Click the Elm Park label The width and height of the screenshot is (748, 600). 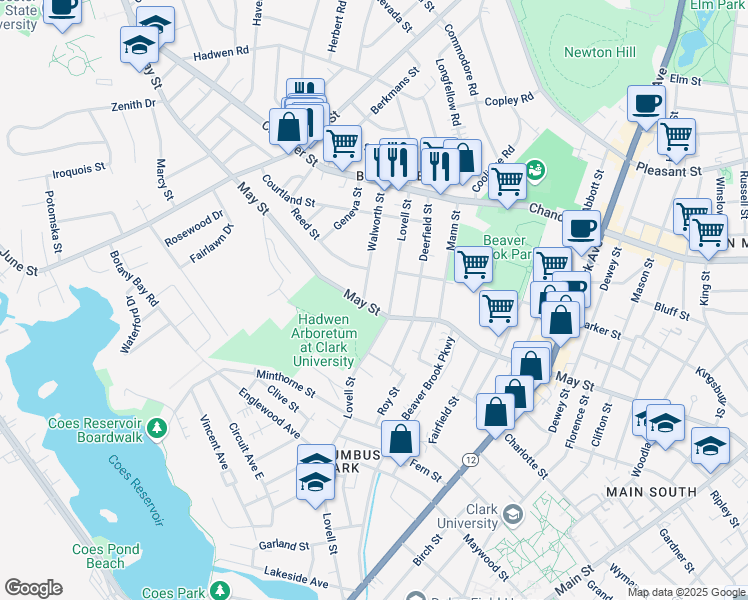(x=718, y=5)
